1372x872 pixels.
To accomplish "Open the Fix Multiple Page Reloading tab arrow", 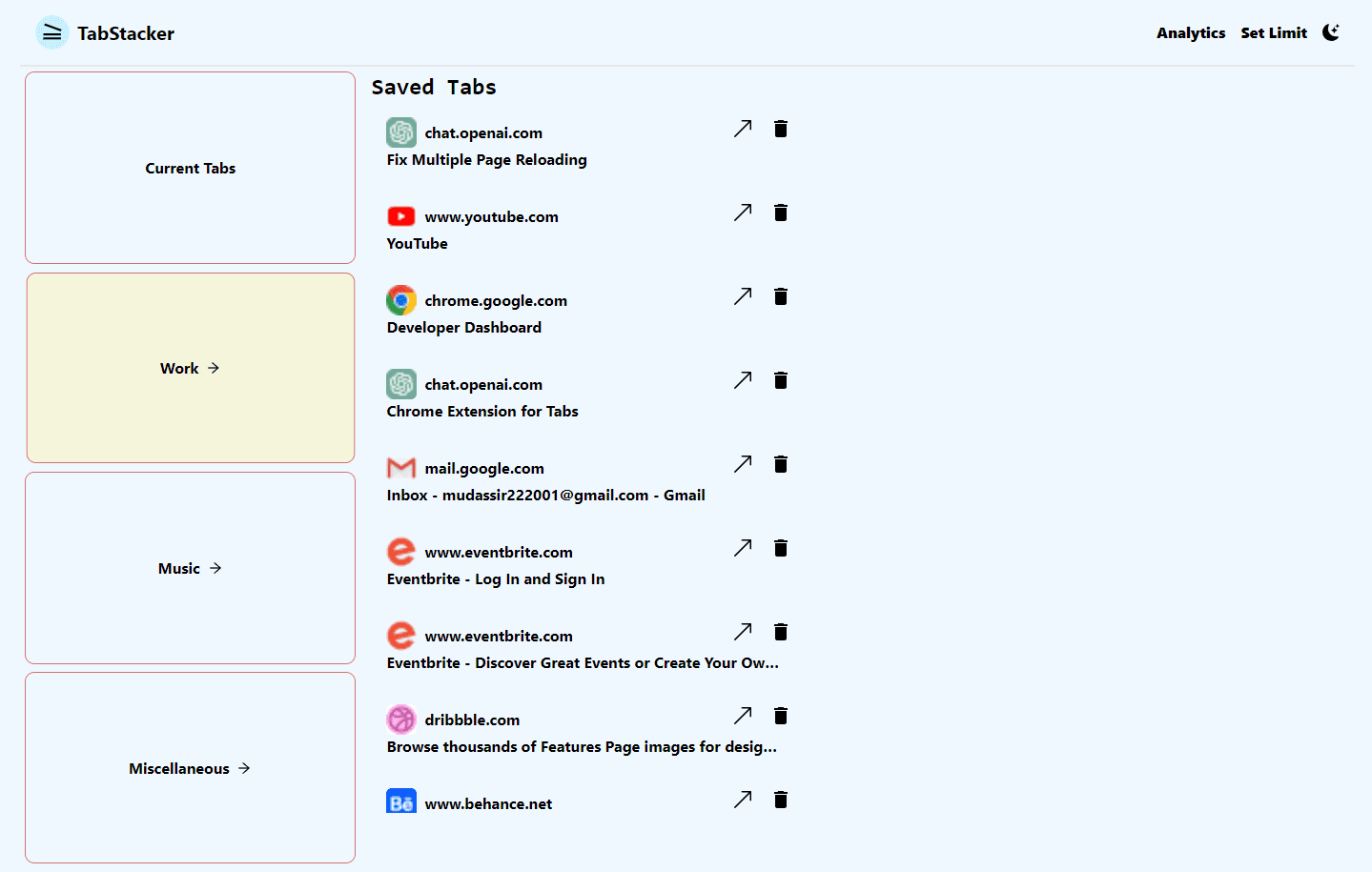I will point(743,129).
